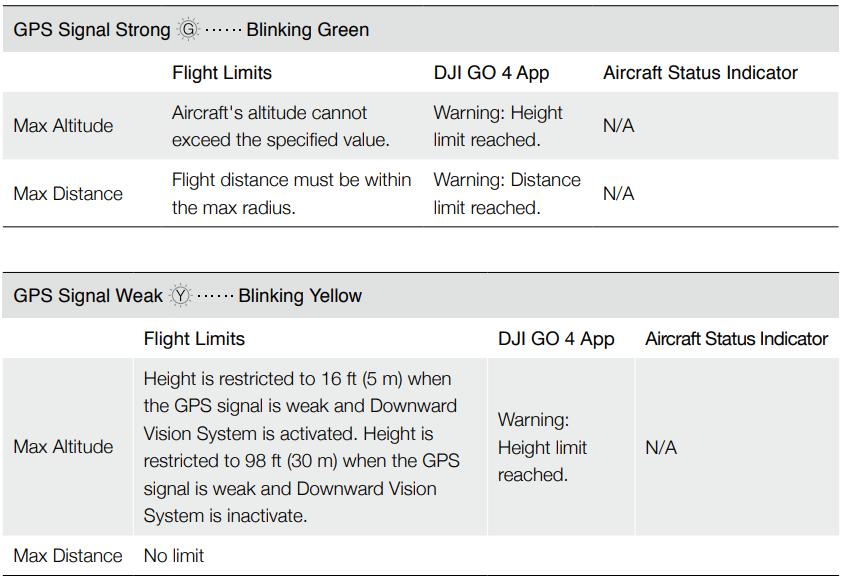Click "Aircraft Status Indicator" header in GPS Weak table
The height and width of the screenshot is (582, 846).
point(736,339)
